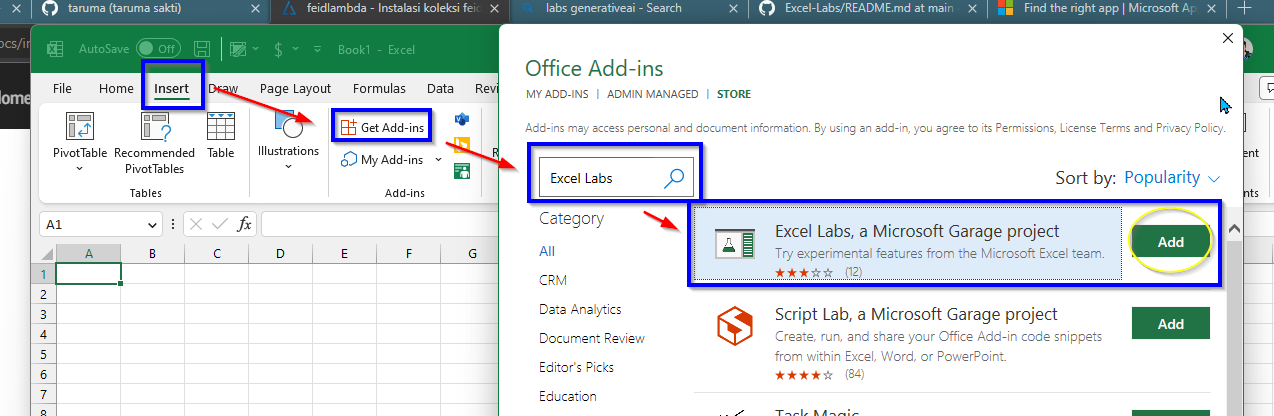1274x416 pixels.
Task: Open Script Lab, a Microsoft Garage project title
Action: tap(916, 314)
